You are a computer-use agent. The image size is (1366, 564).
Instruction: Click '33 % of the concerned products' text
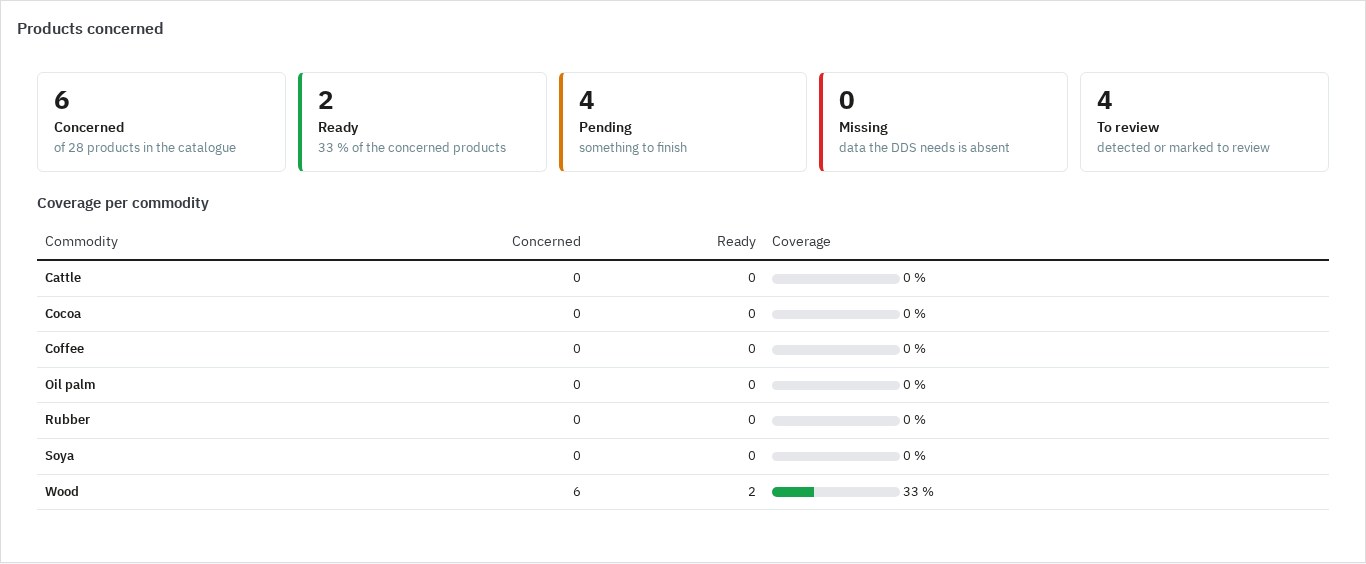tap(412, 148)
